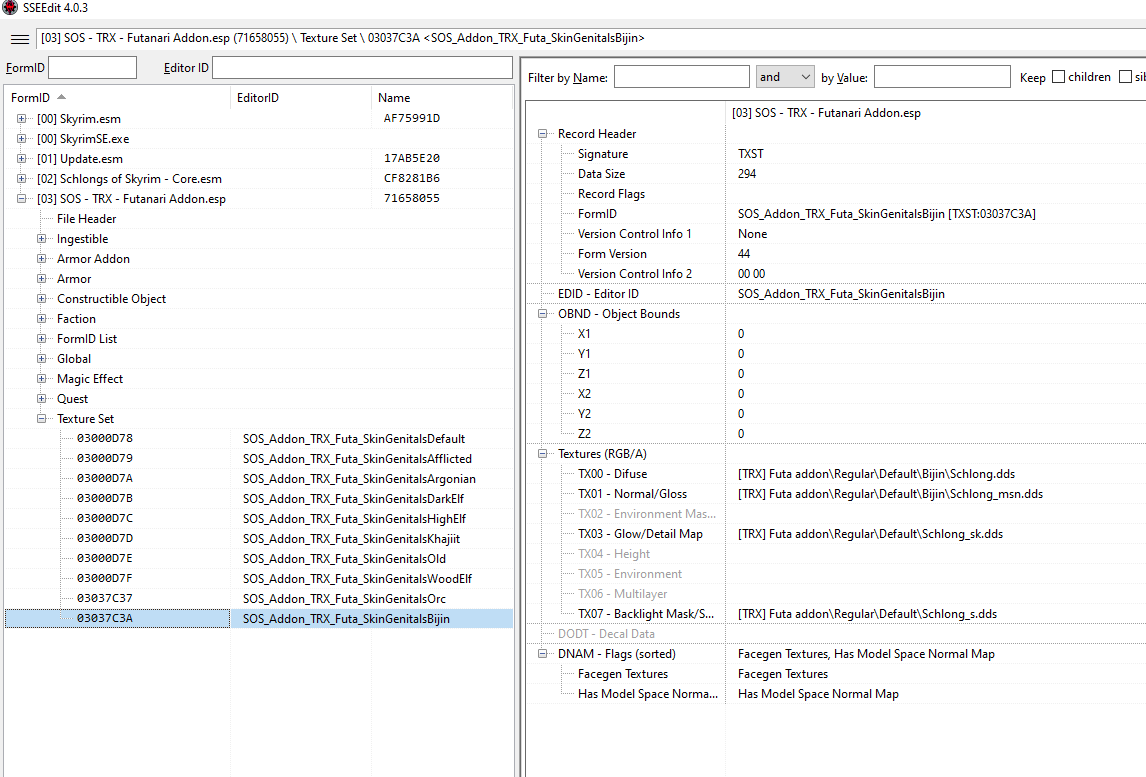Screen dimensions: 1146x777
Task: Select the TX00 Difuse texture path
Action: (876, 474)
